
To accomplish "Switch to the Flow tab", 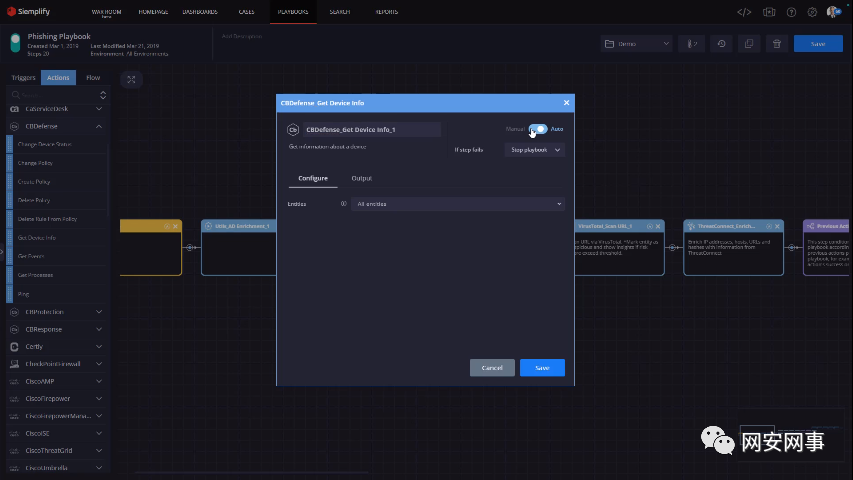I will point(93,78).
